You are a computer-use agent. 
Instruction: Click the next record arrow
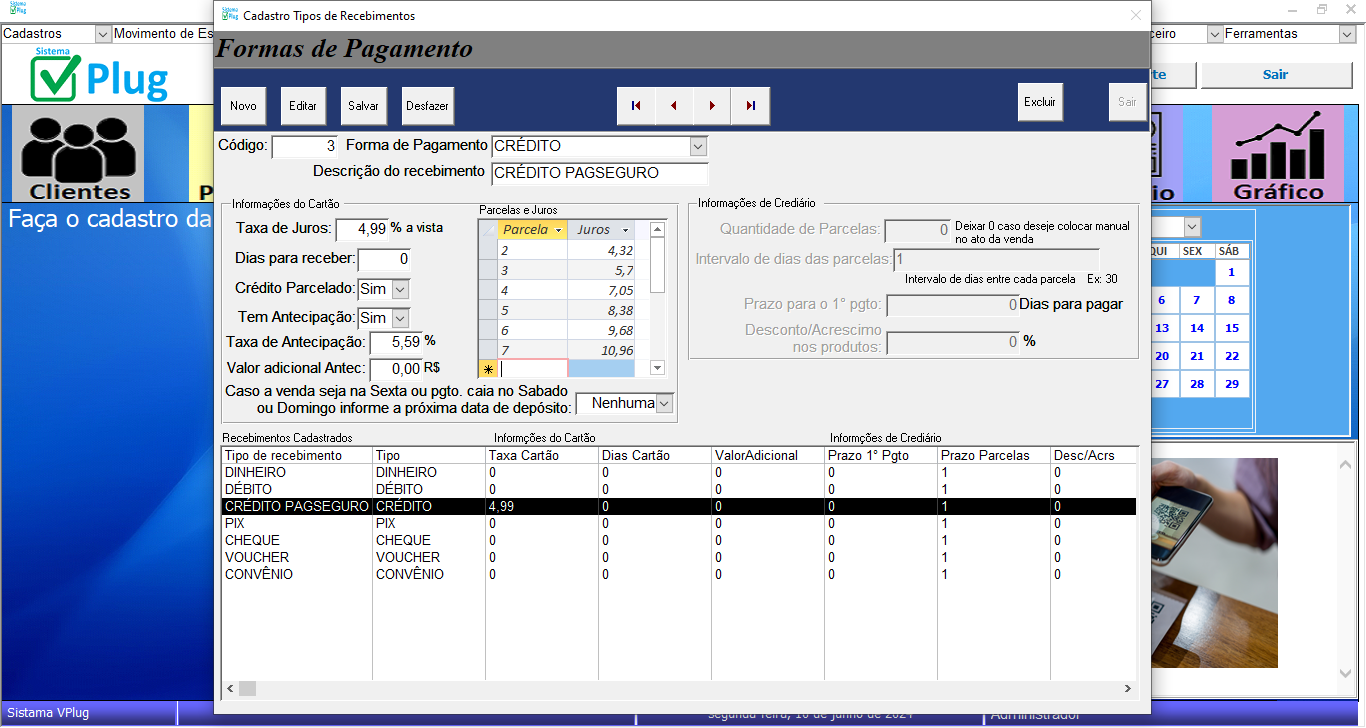coord(712,105)
